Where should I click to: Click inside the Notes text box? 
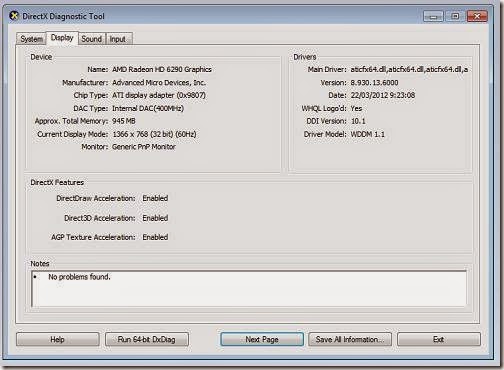[249, 289]
